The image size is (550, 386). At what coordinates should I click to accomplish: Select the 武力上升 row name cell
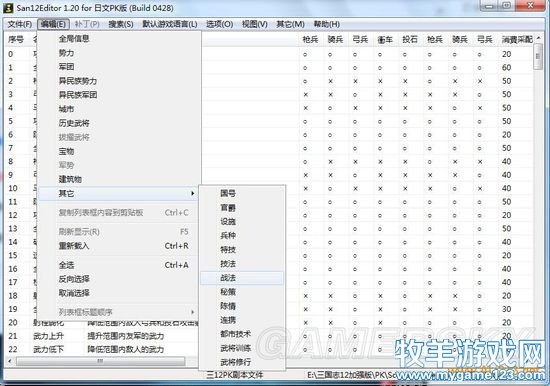click(48, 336)
